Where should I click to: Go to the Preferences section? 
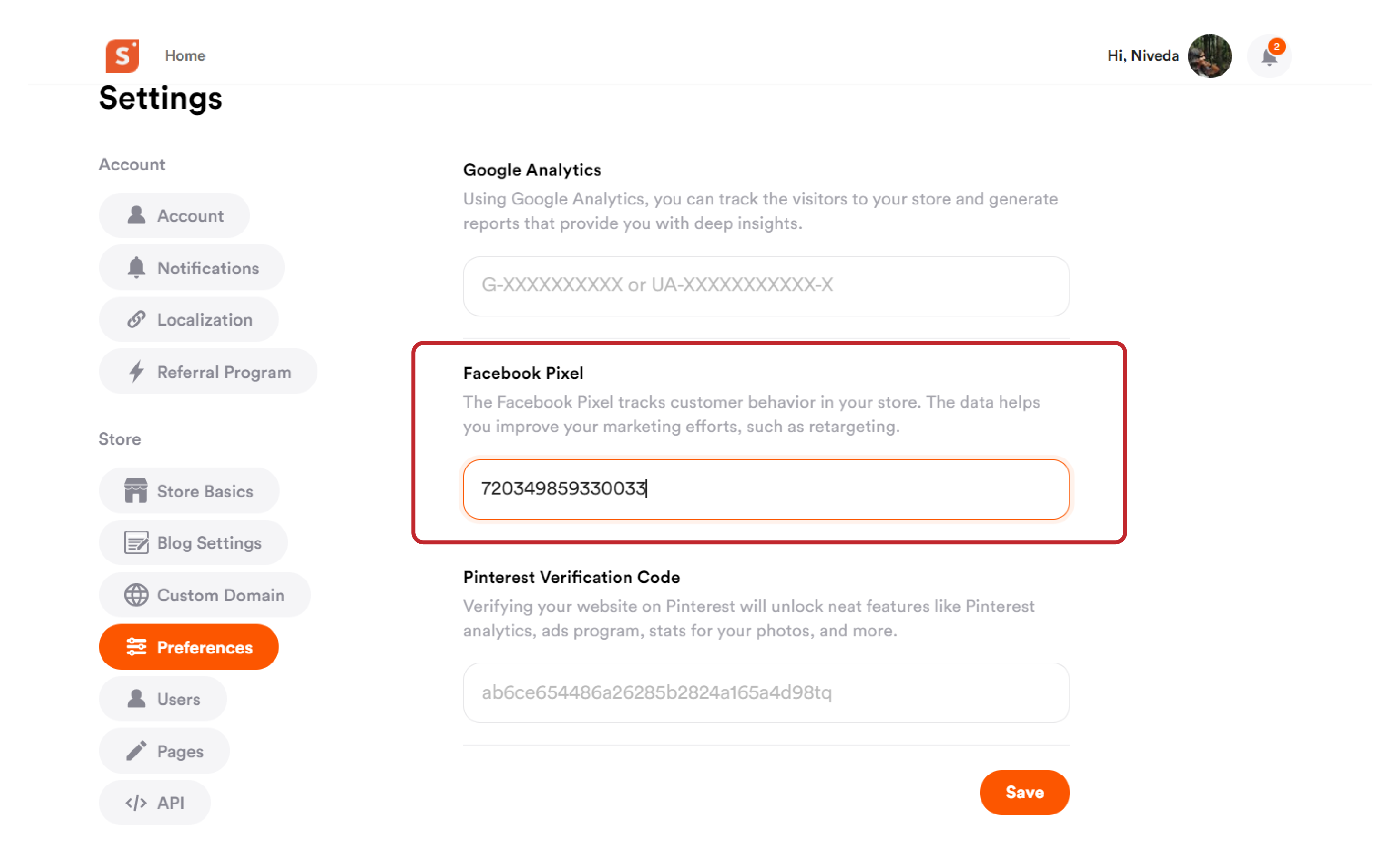[x=188, y=647]
